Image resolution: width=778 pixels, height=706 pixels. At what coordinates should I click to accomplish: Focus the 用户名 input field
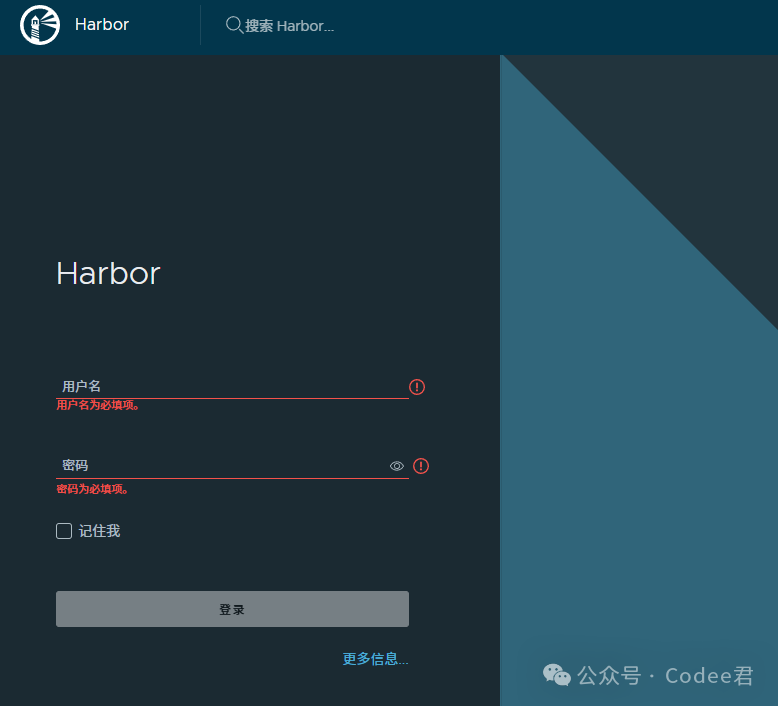coord(232,386)
